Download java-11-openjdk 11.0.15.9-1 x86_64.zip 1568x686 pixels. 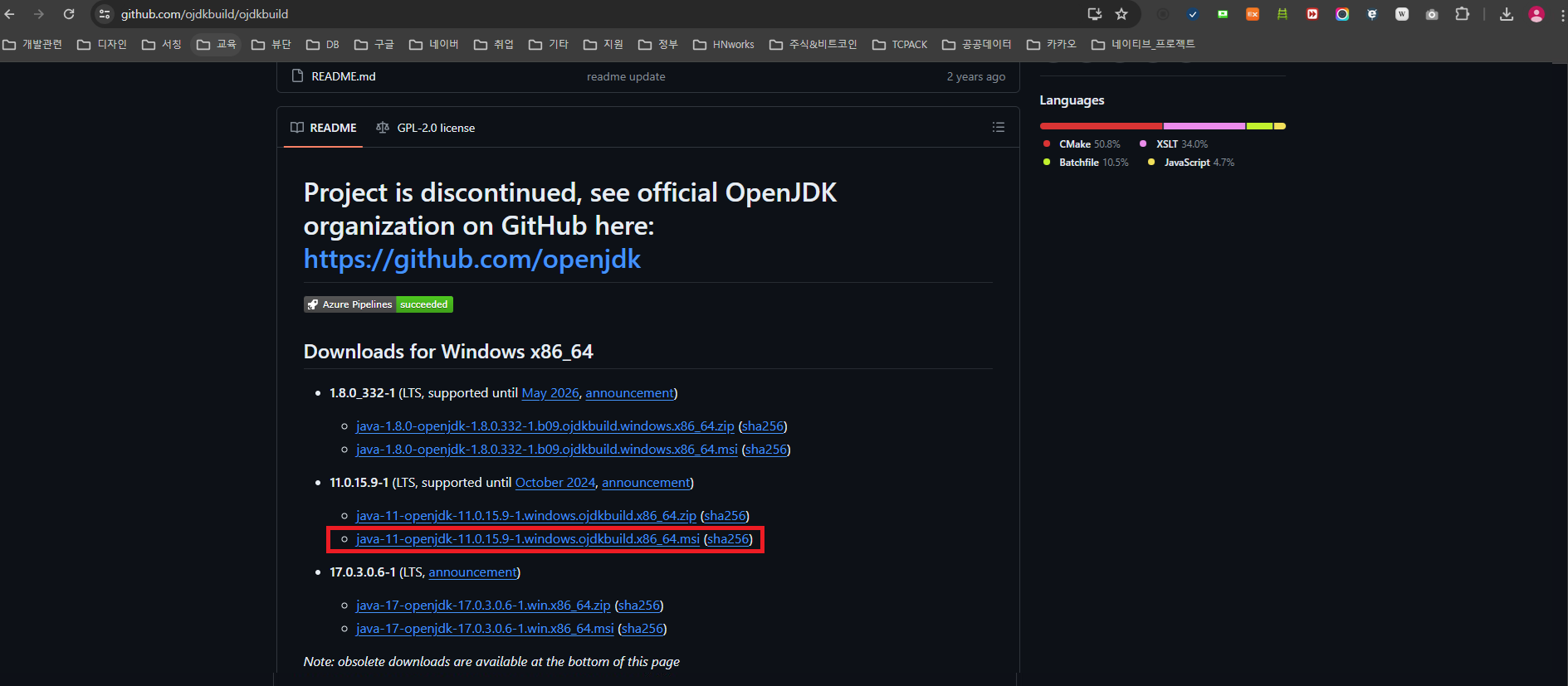click(x=526, y=516)
